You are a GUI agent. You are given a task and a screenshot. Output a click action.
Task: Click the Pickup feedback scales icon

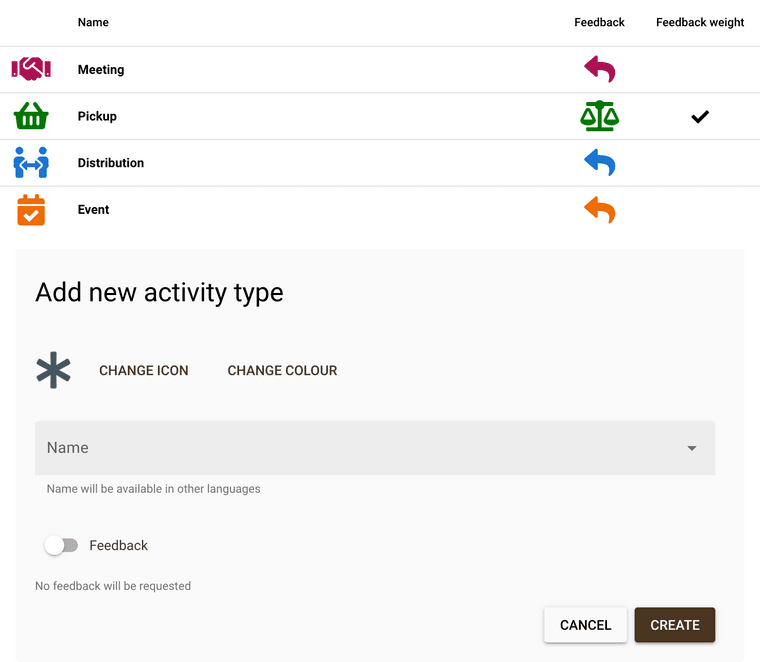(x=600, y=116)
